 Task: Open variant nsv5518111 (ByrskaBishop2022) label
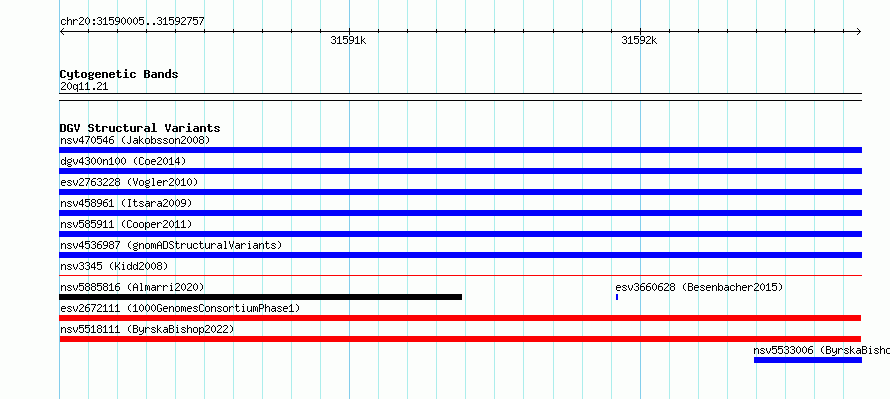[147, 329]
